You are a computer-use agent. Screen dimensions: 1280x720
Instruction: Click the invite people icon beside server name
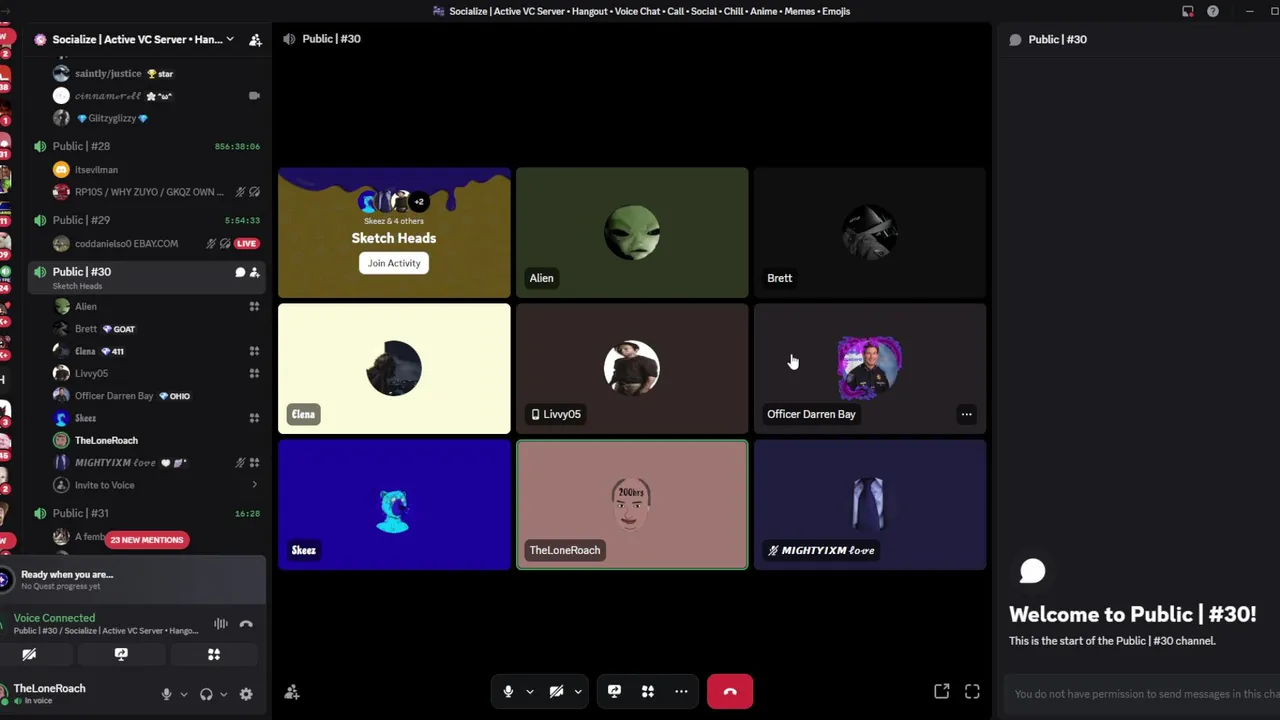pos(255,39)
